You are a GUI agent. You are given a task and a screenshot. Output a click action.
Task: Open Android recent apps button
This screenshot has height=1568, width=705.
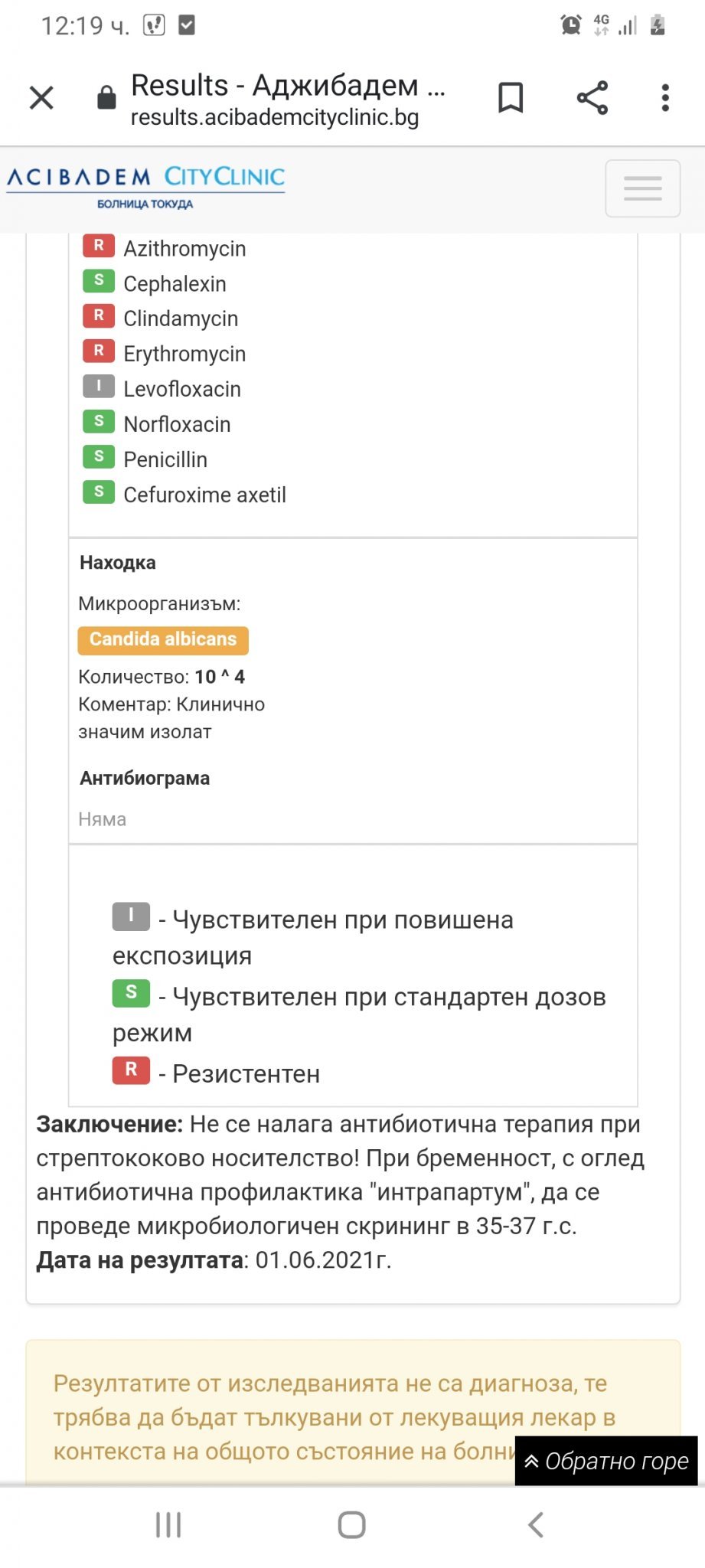(x=168, y=1524)
